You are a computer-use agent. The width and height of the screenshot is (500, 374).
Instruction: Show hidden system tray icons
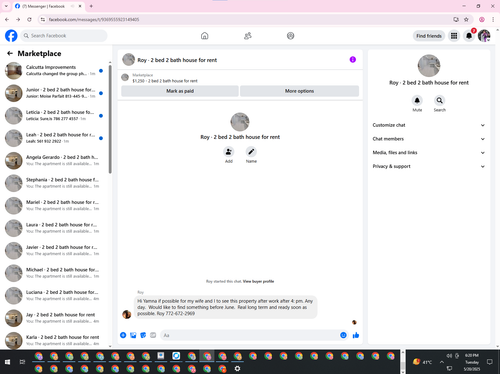(442, 362)
